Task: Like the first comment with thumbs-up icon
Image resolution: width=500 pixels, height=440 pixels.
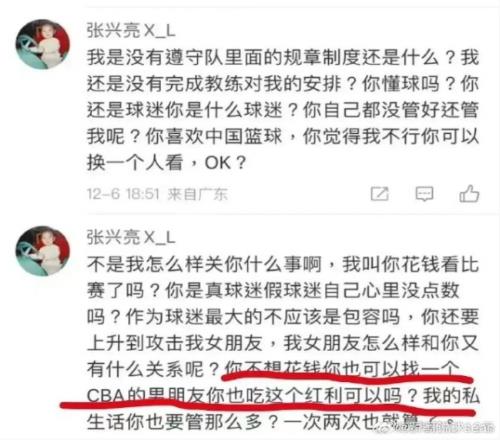Action: (469, 193)
